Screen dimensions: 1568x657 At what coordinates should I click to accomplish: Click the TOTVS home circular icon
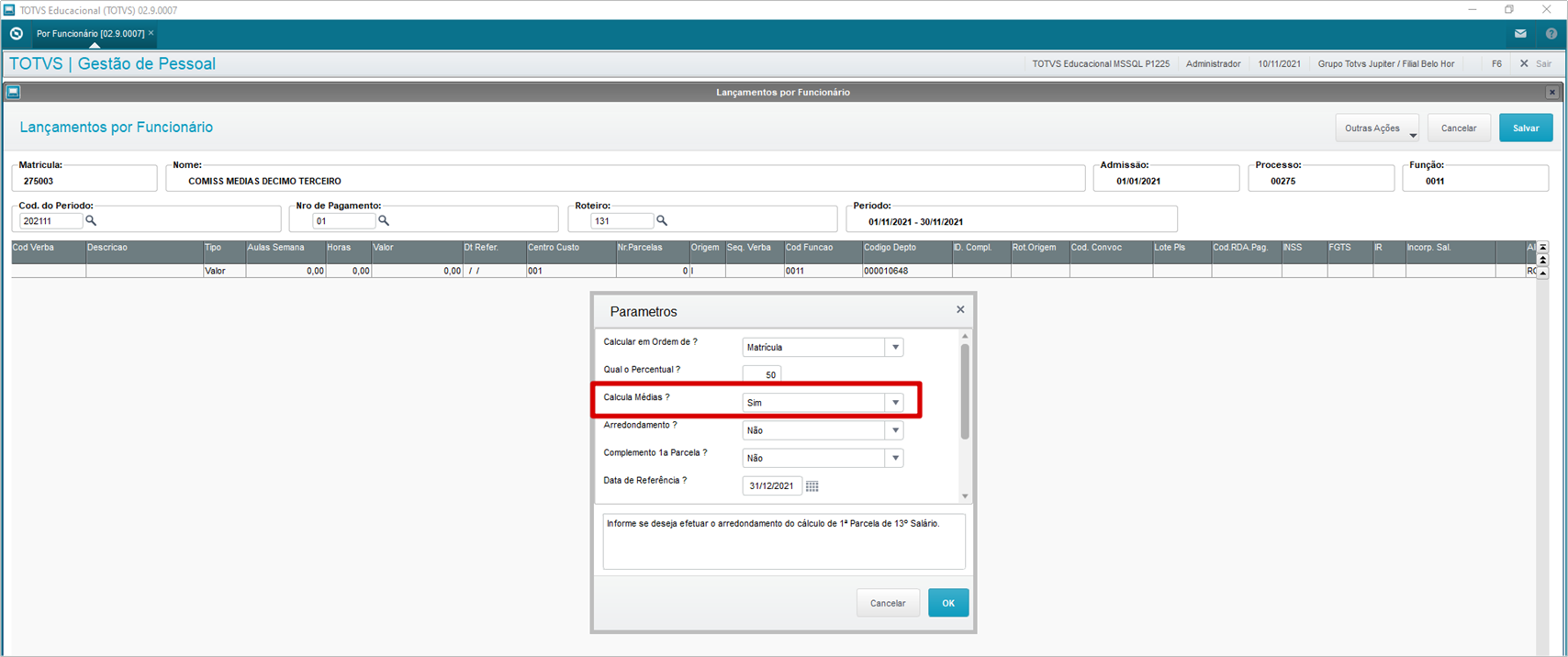point(17,34)
